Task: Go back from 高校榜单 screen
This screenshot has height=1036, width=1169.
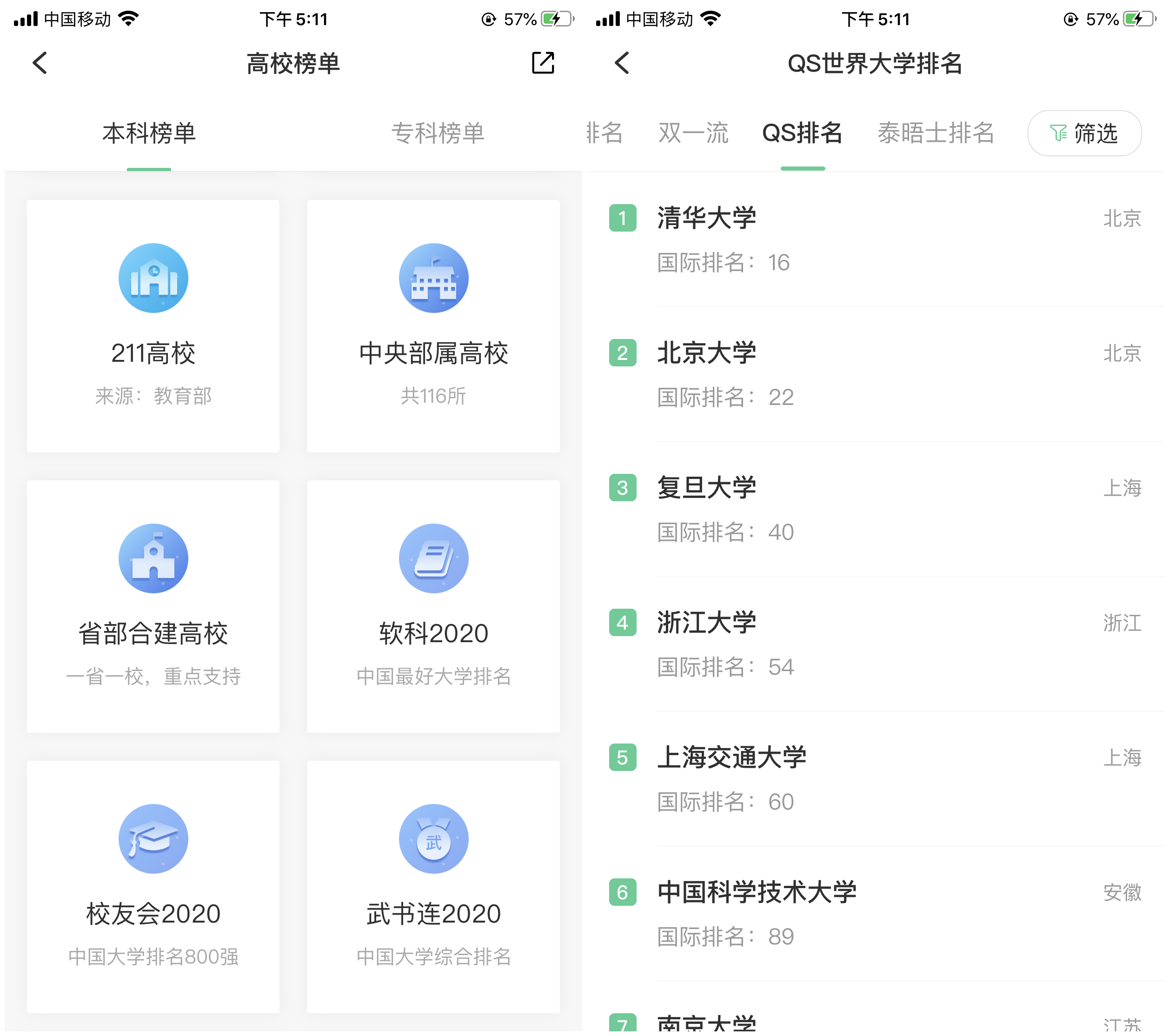Action: pos(40,63)
